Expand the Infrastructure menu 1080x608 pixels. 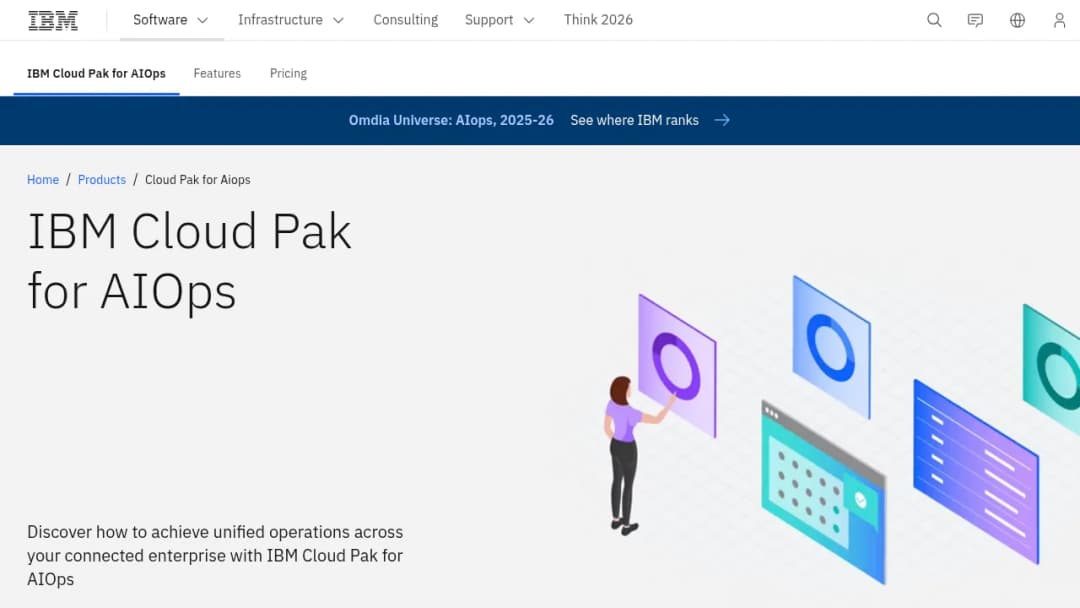pyautogui.click(x=291, y=20)
